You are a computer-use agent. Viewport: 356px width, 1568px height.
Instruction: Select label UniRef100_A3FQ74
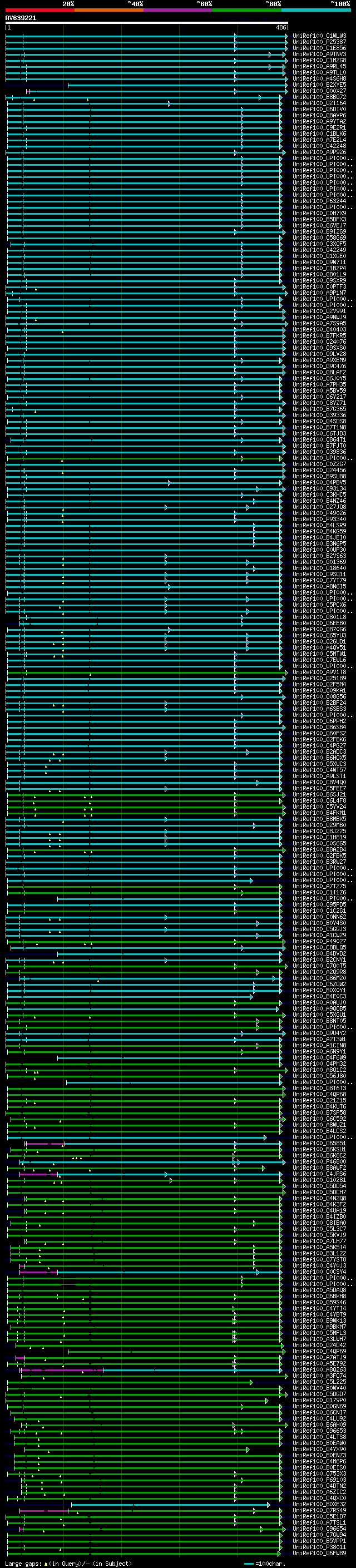[x=319, y=1376]
